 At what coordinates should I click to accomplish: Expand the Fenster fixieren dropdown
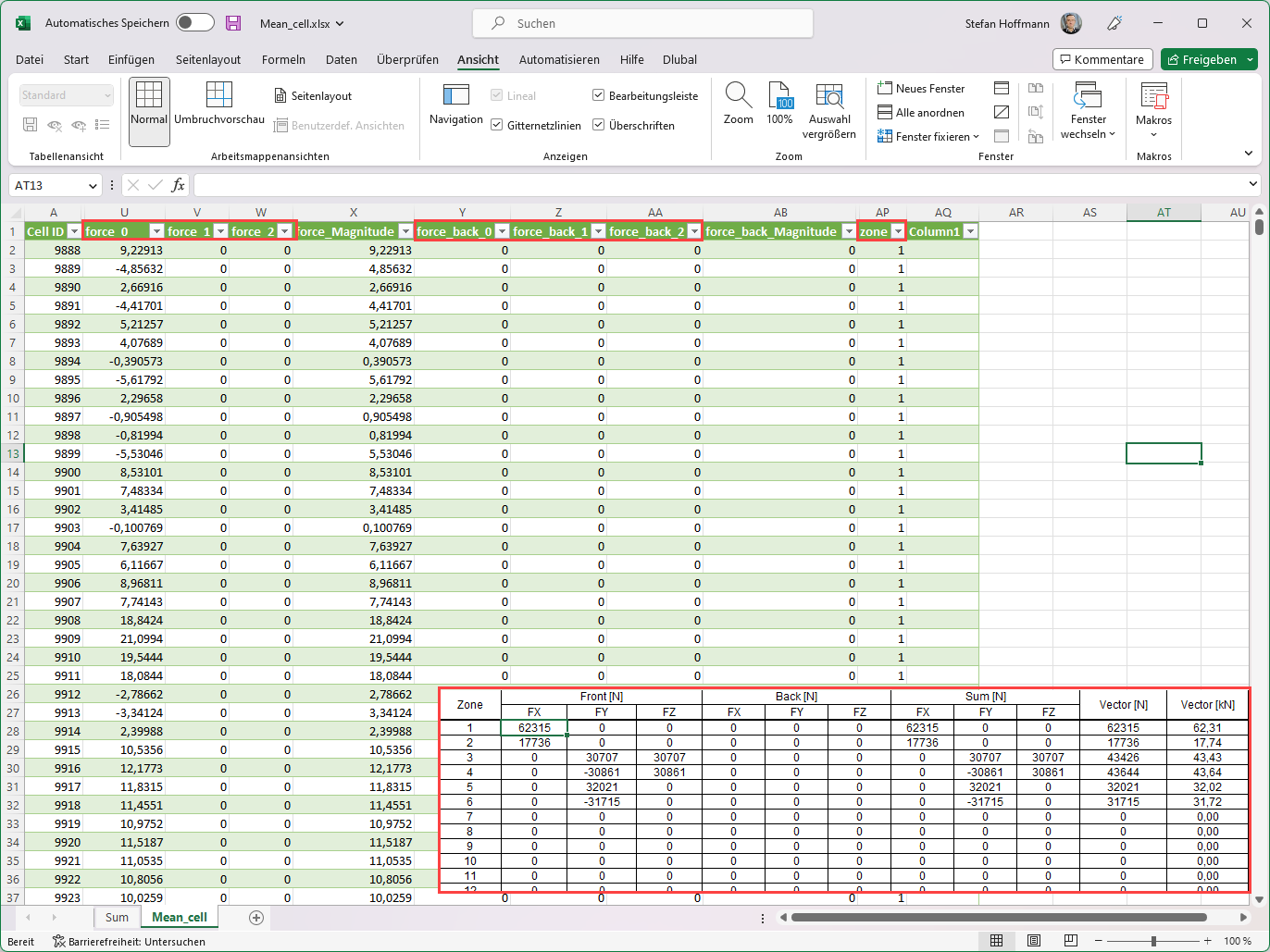[974, 136]
